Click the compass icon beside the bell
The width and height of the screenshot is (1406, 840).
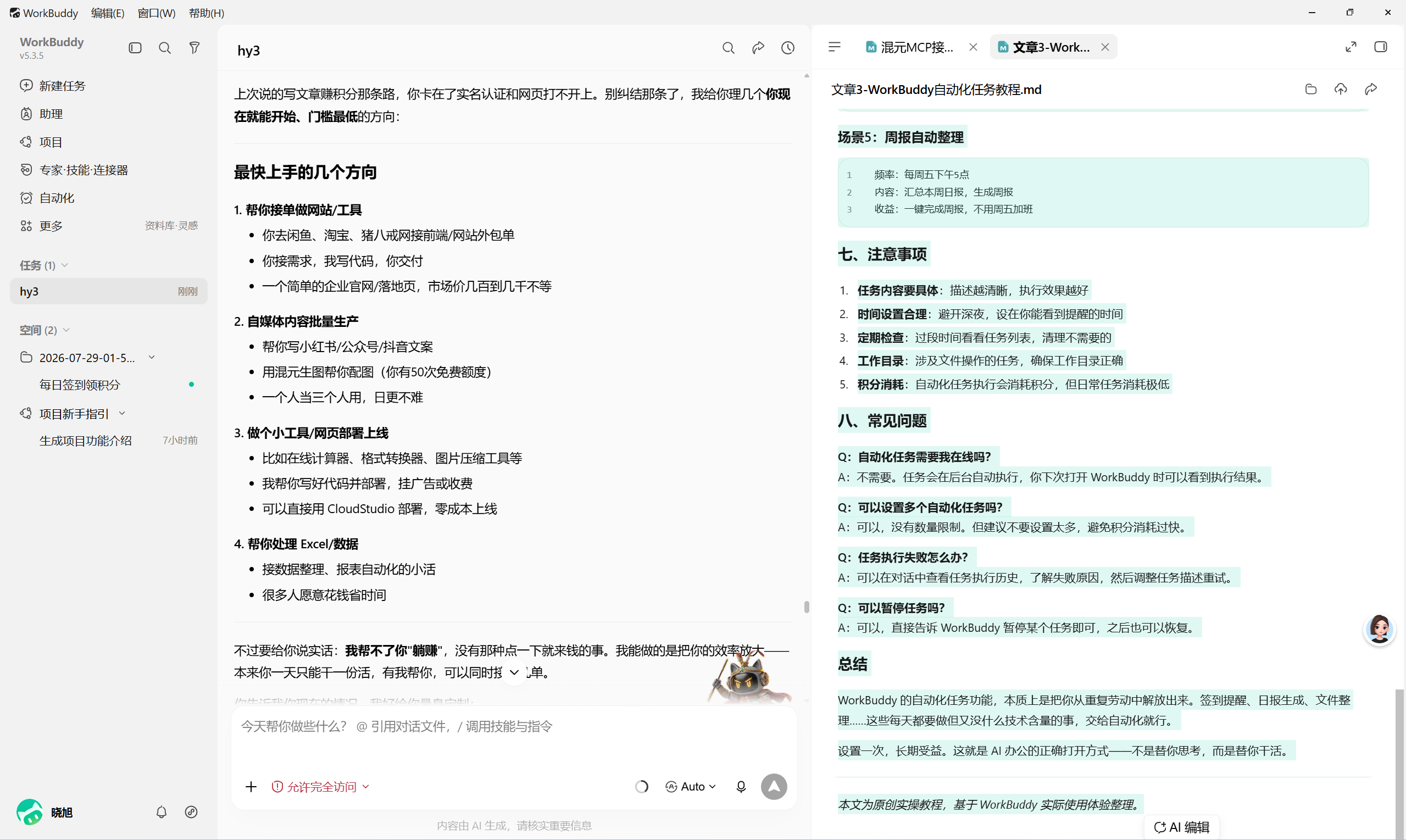coord(191,811)
